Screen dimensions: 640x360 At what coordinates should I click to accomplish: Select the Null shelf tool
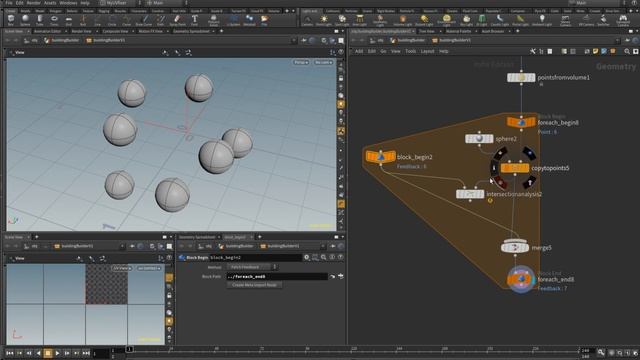[x=83, y=20]
